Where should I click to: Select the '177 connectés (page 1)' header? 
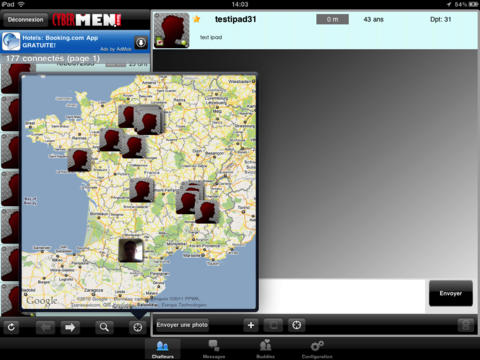click(53, 58)
